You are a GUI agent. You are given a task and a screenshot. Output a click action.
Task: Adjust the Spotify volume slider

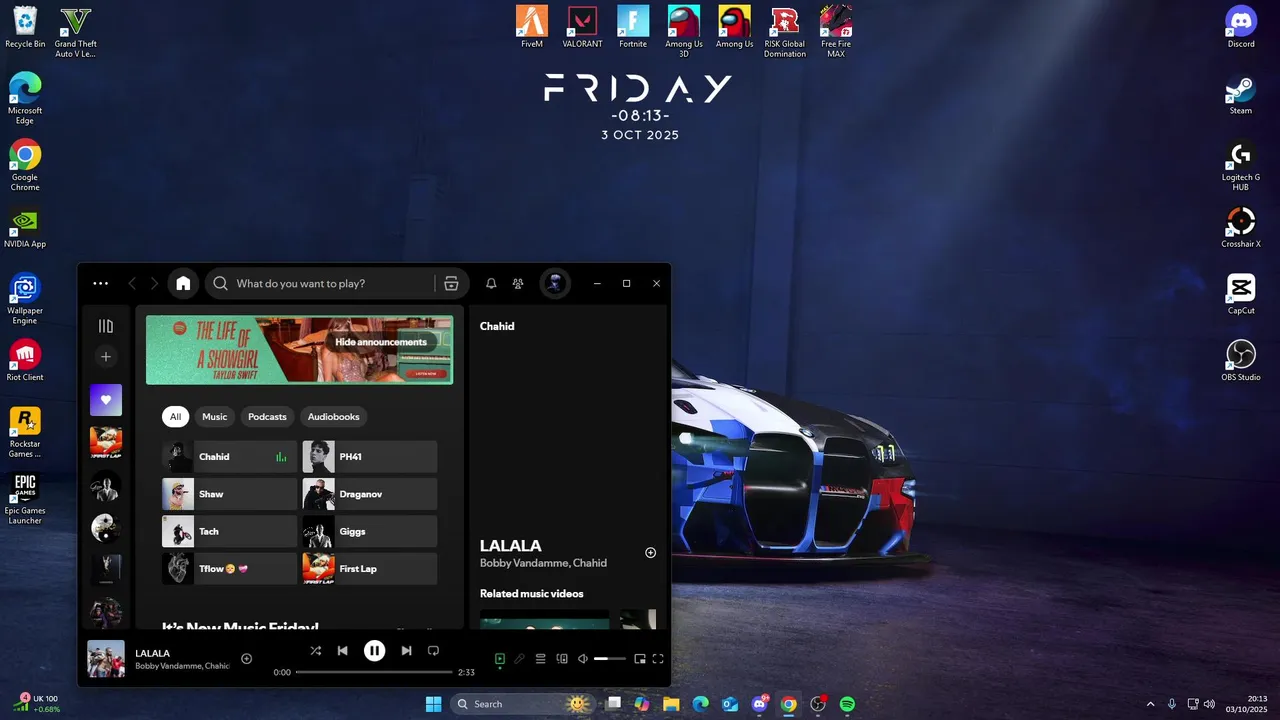point(610,659)
